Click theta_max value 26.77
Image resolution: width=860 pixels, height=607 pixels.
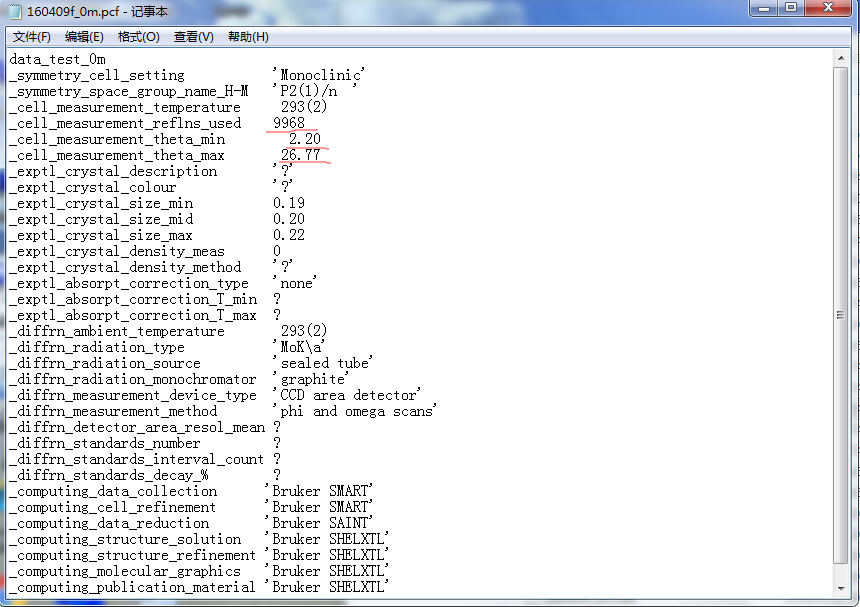click(x=301, y=155)
